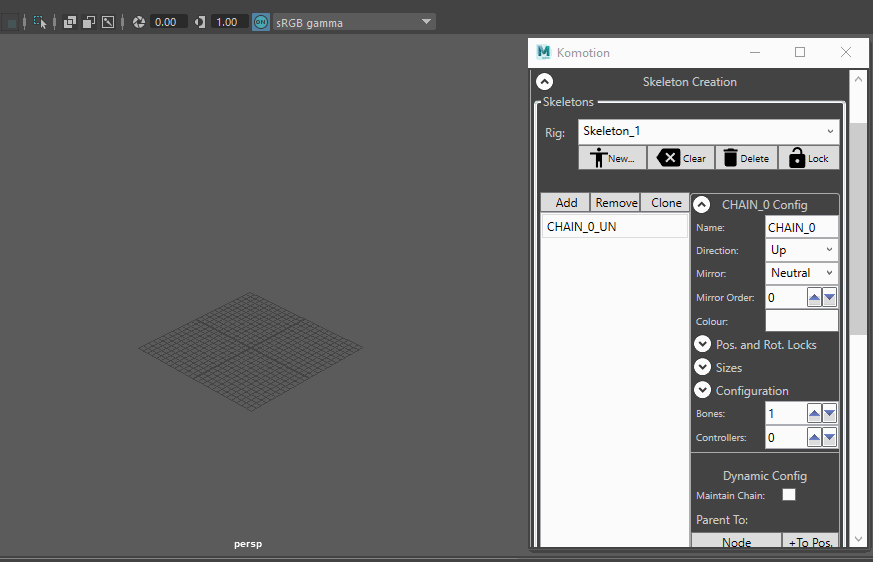Open the sRGB gamma view transform dropdown
The width and height of the screenshot is (873, 562).
[354, 22]
